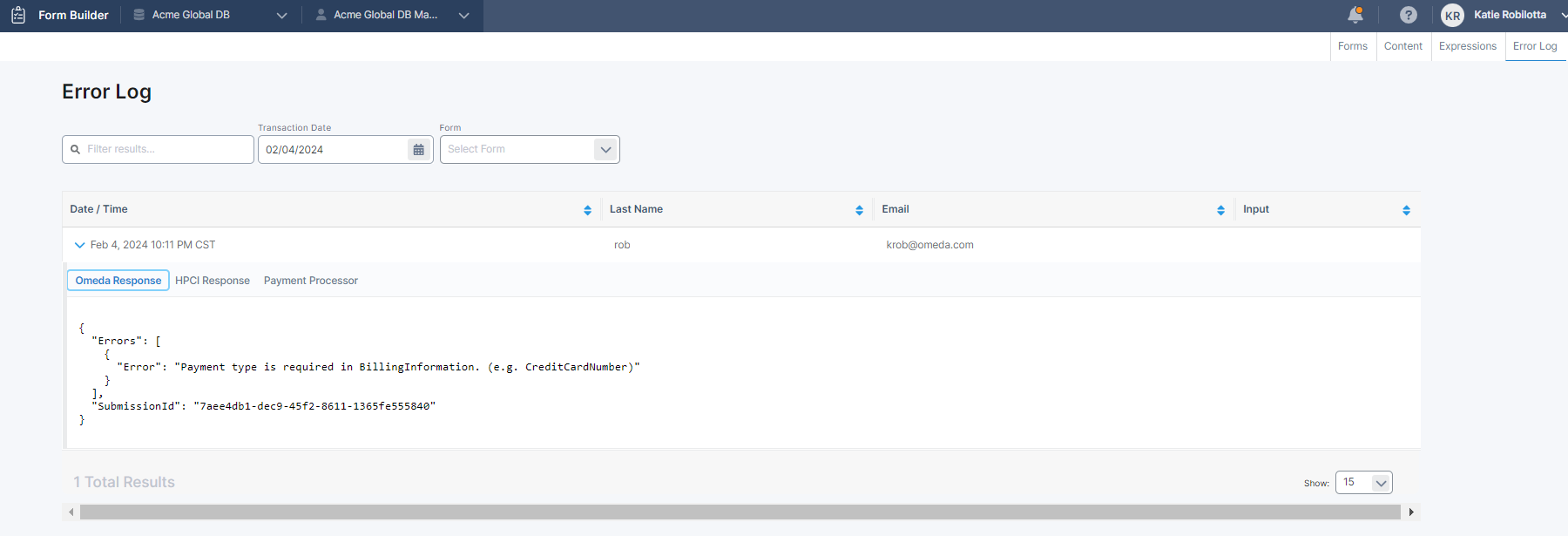
Task: Switch to the Payment Processor tab
Action: [x=311, y=281]
